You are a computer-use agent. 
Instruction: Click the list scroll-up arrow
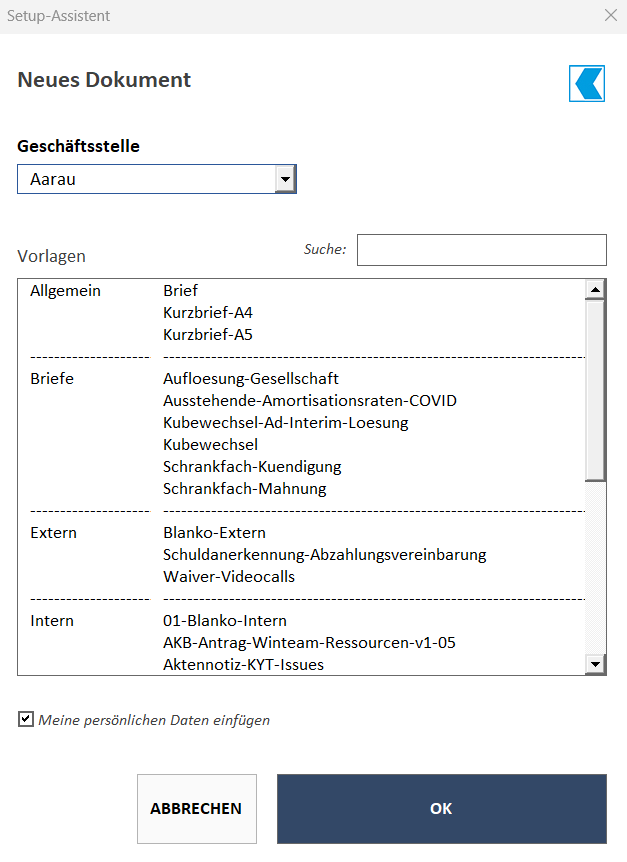point(595,289)
